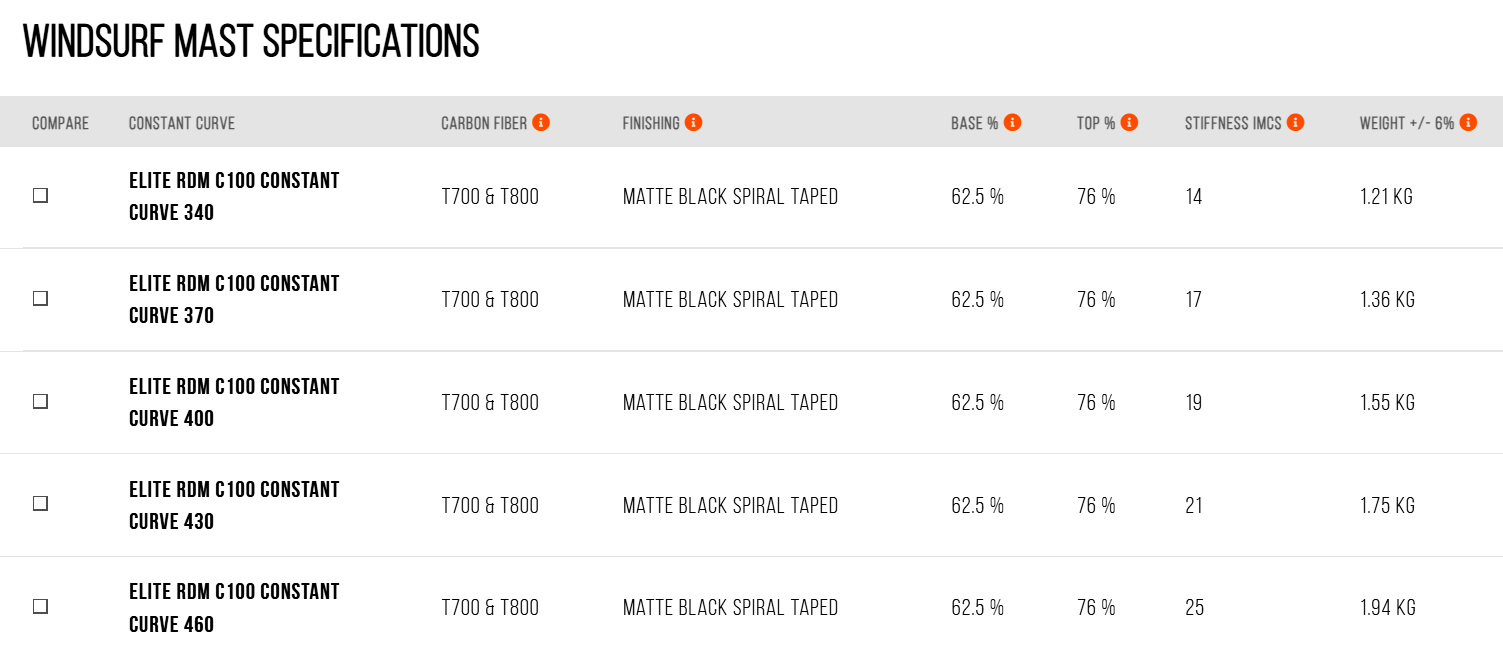The width and height of the screenshot is (1503, 645).
Task: Open Elite RDM C100 Constant Curve 340 link
Action: [234, 196]
